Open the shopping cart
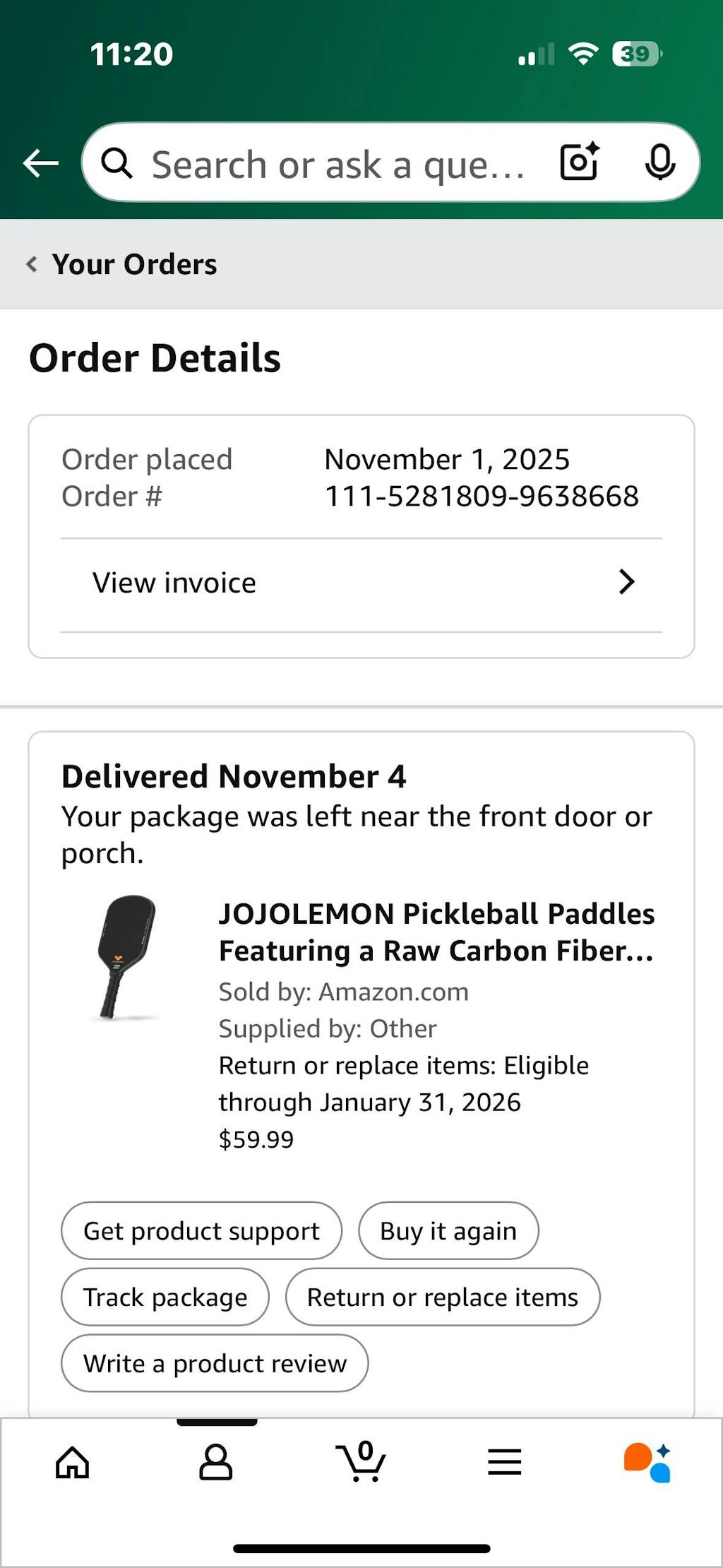This screenshot has height=1568, width=723. [x=361, y=1462]
